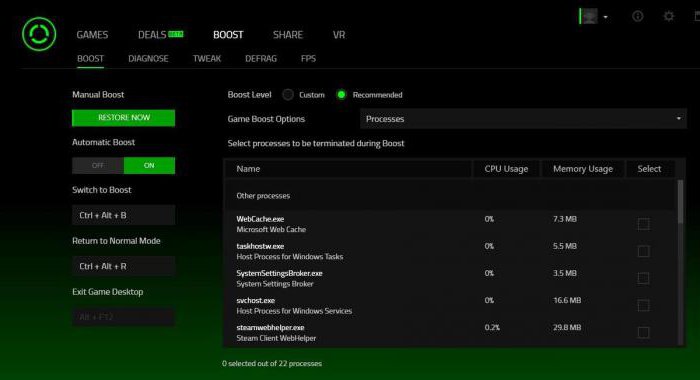Click the steamwebhelper.exe process name
This screenshot has height=380, width=700.
[x=270, y=328]
